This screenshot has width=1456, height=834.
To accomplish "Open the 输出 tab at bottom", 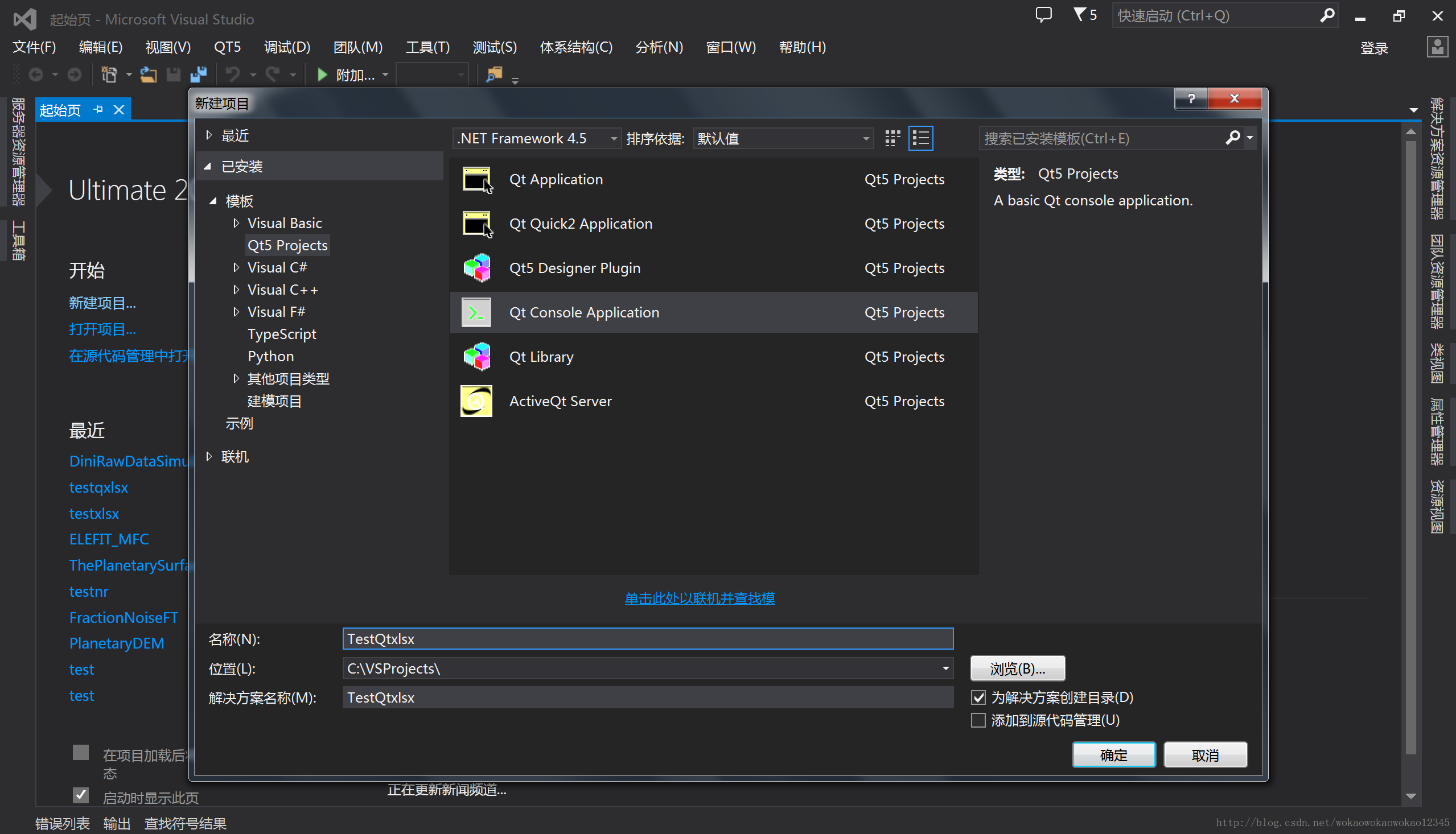I will click(117, 824).
